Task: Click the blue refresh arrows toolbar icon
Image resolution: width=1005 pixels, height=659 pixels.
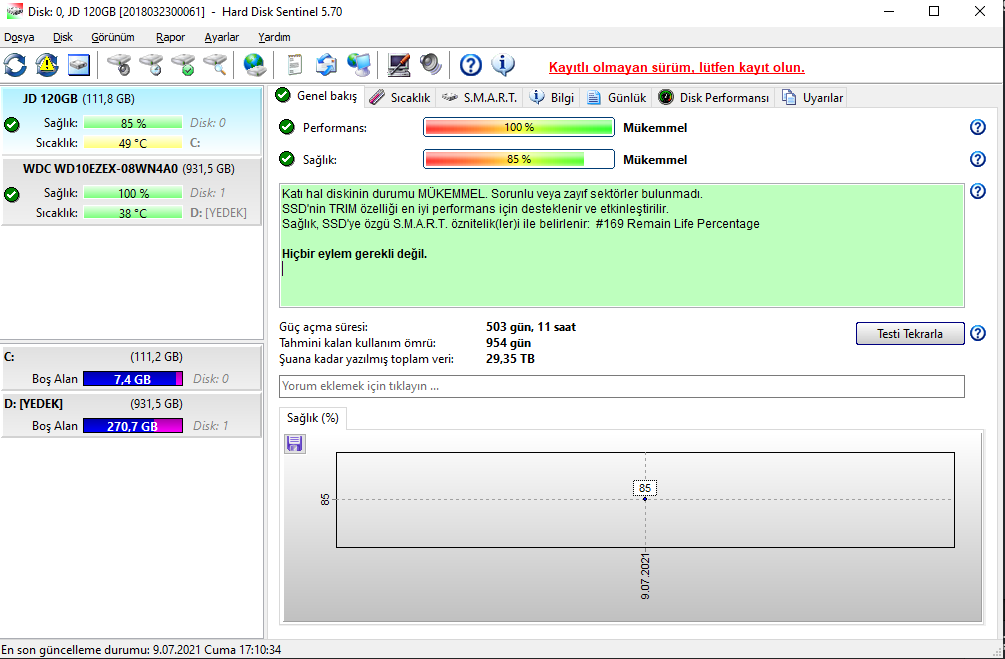Action: coord(15,65)
